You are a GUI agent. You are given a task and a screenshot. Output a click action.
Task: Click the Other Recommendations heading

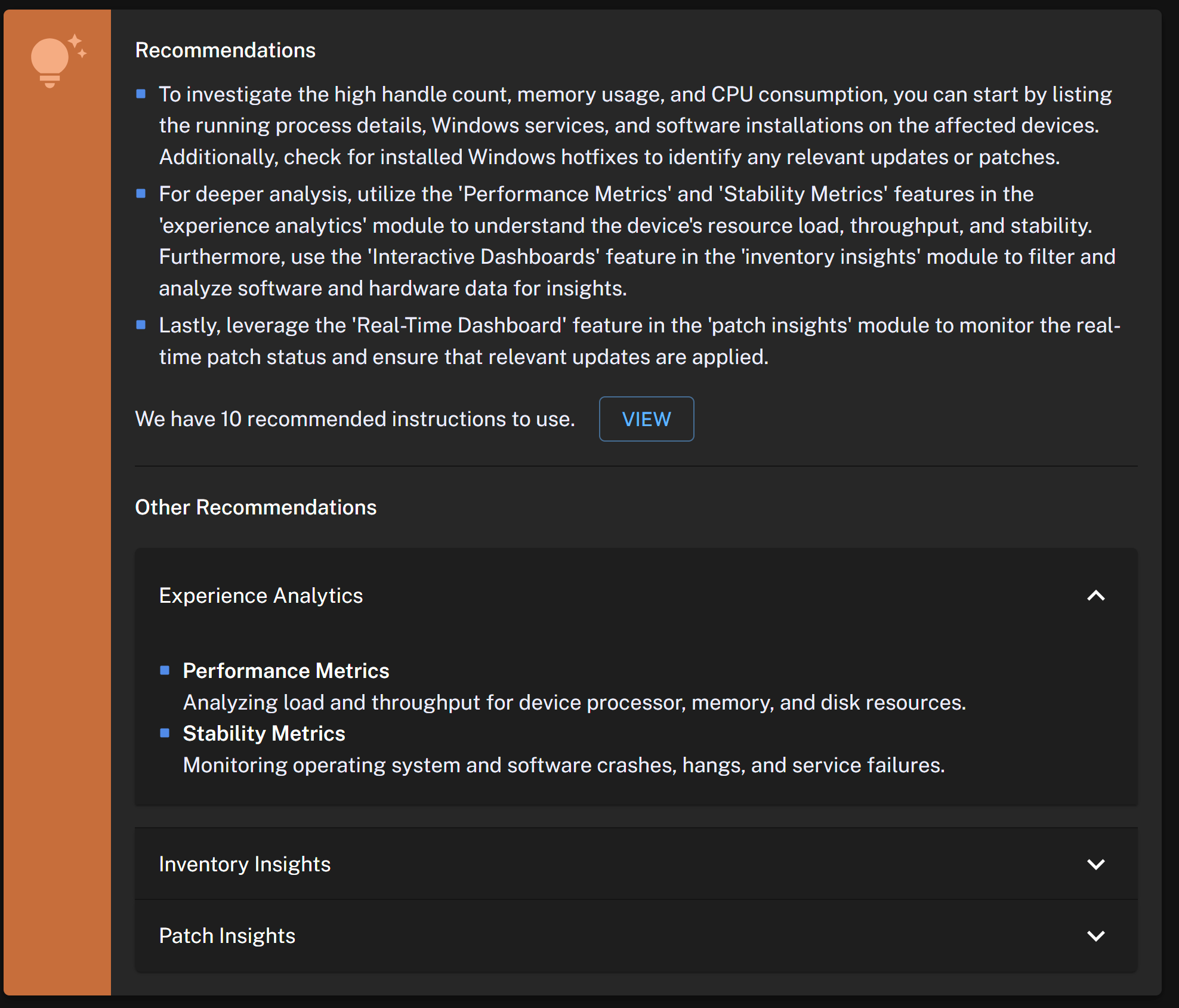pyautogui.click(x=255, y=507)
